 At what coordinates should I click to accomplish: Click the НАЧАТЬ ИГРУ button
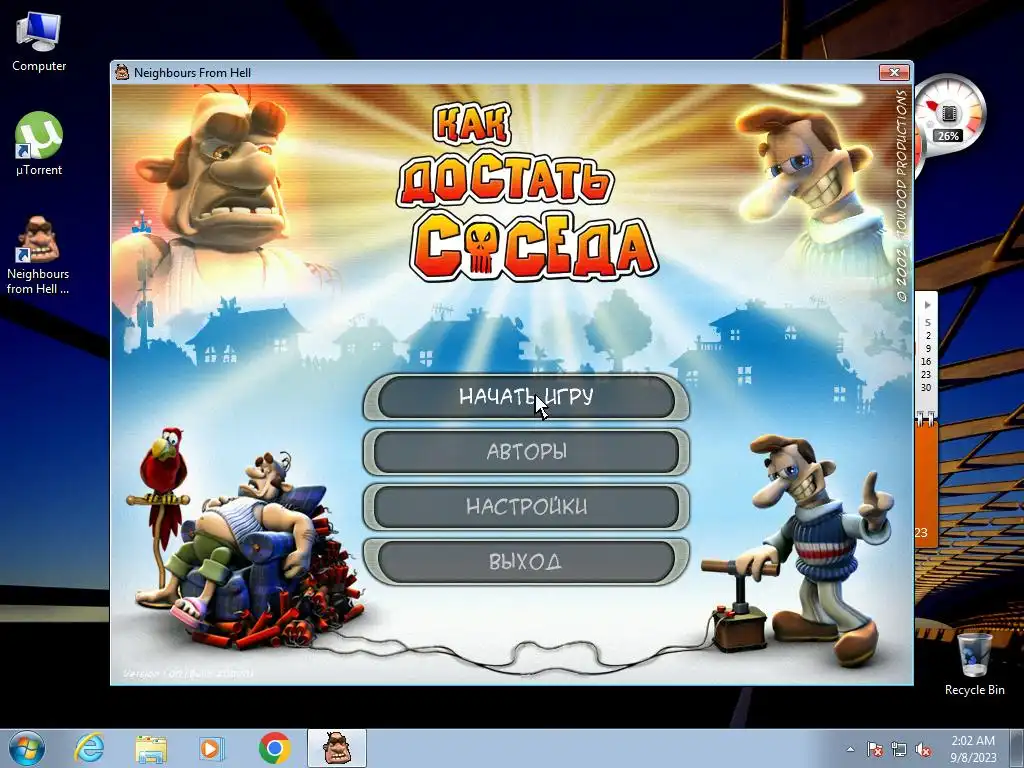coord(526,396)
